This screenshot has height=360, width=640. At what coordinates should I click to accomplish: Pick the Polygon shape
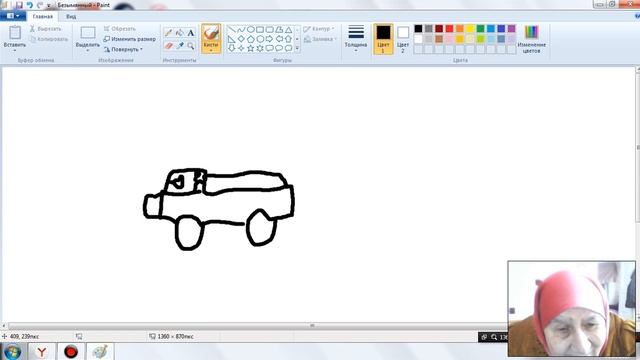pos(279,29)
